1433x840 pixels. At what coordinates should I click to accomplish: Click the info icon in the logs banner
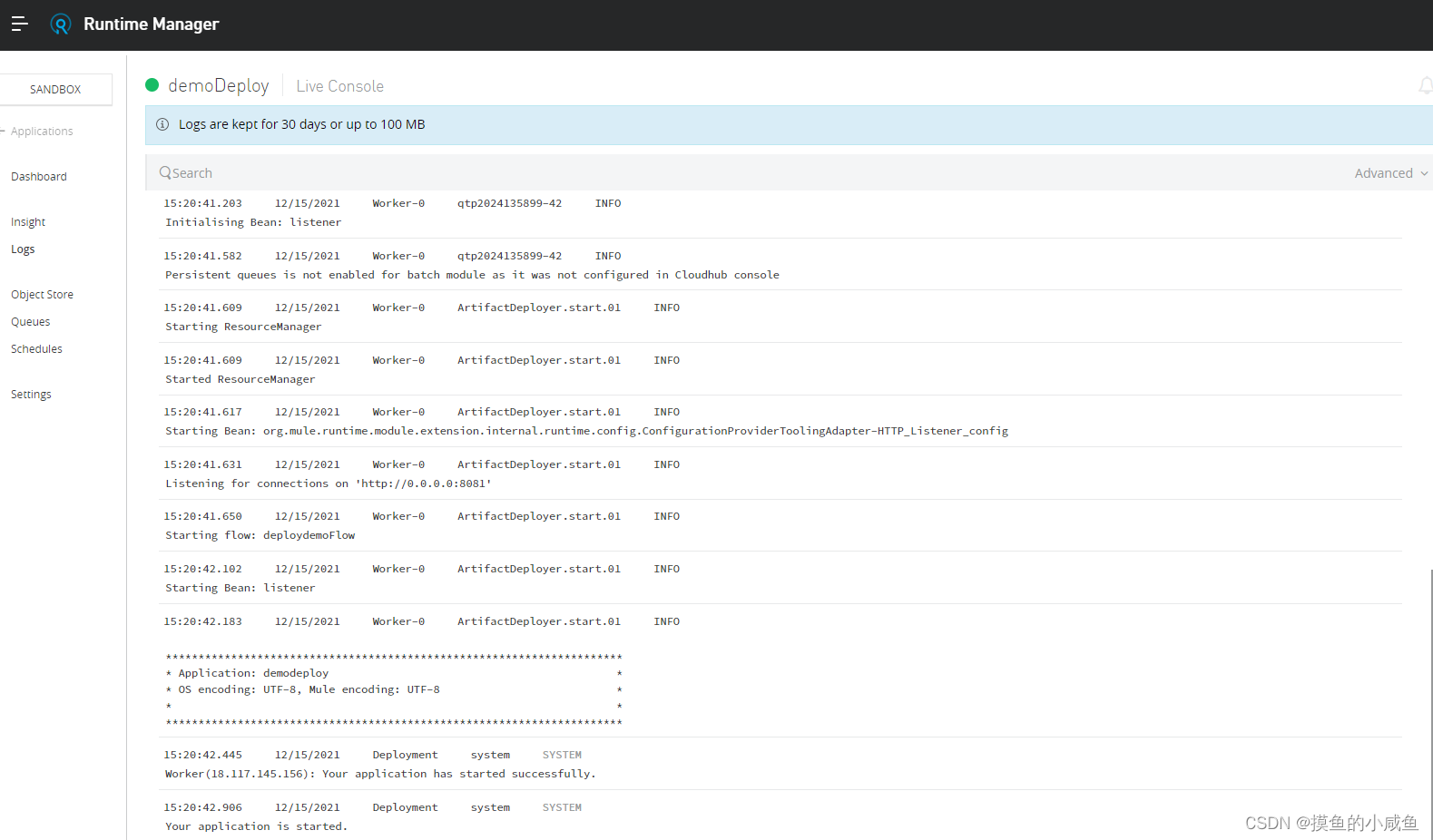(162, 124)
